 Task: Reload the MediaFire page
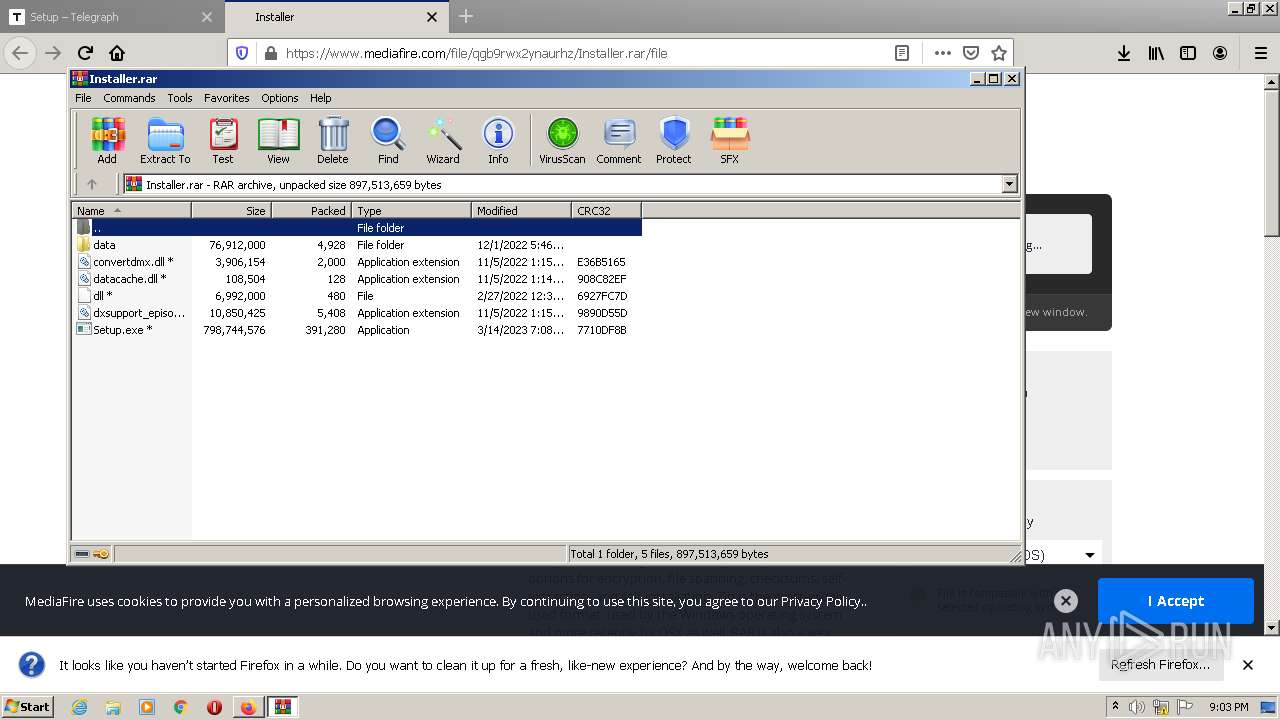click(x=85, y=53)
